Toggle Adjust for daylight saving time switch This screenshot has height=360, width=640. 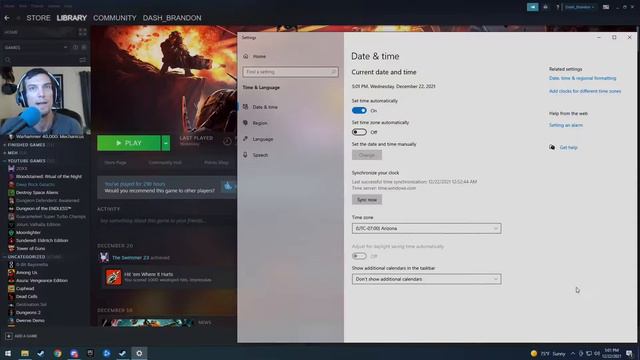(359, 256)
